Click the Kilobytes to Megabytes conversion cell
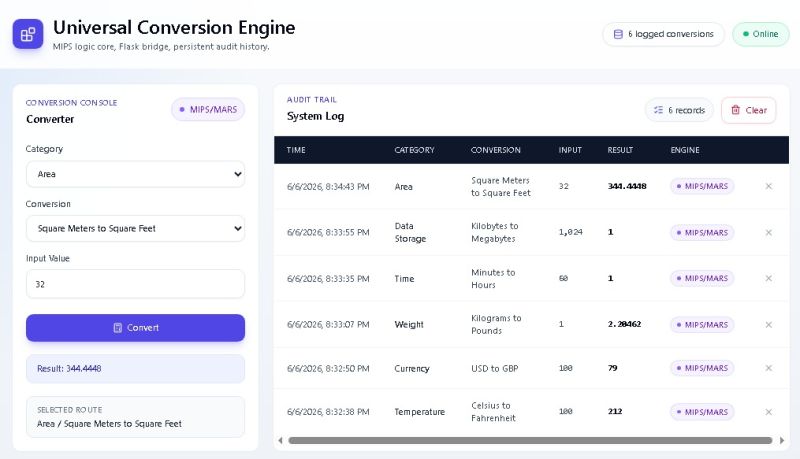Image resolution: width=800 pixels, height=459 pixels. pyautogui.click(x=495, y=233)
